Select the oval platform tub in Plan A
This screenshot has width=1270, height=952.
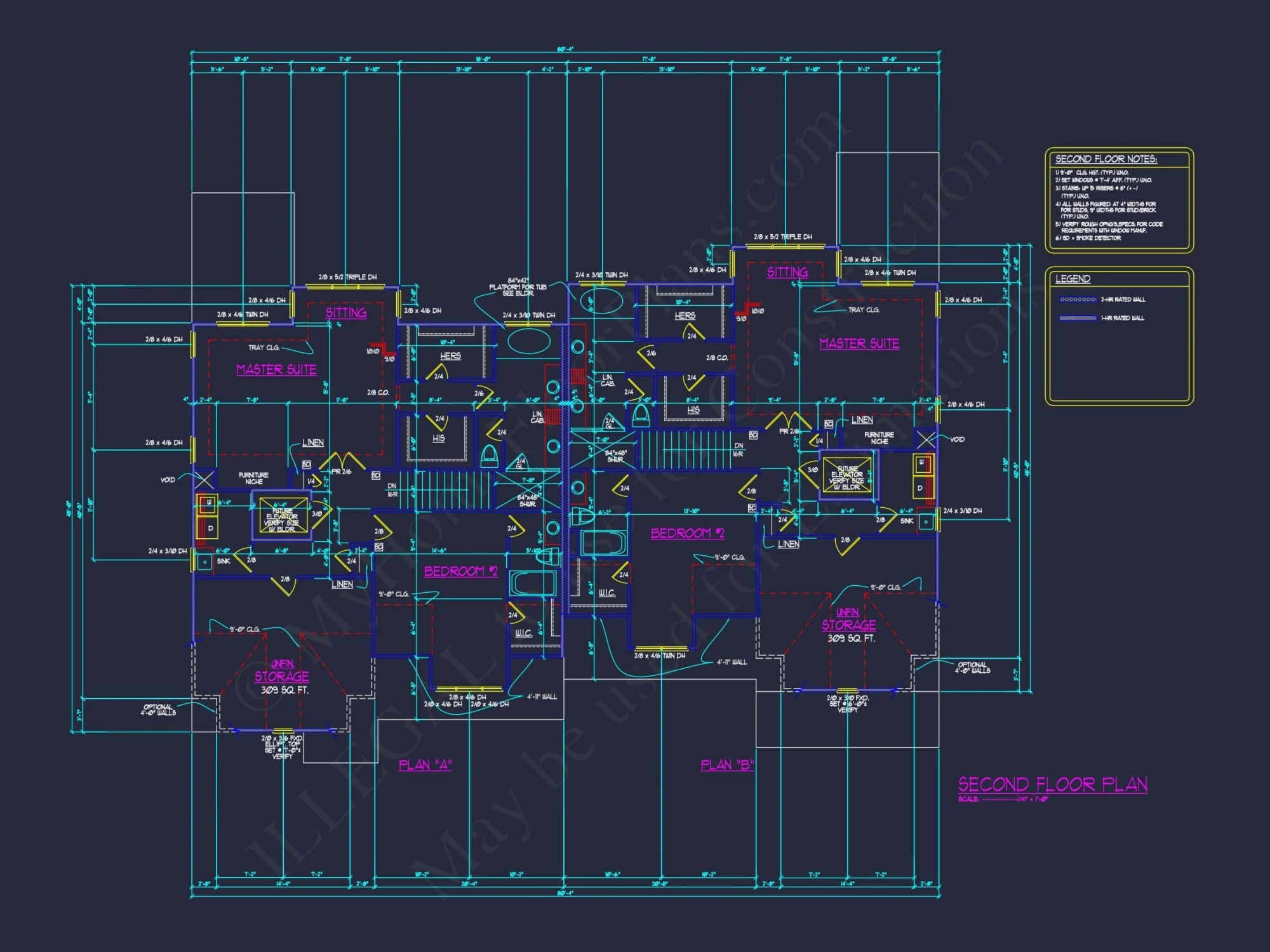tap(528, 341)
